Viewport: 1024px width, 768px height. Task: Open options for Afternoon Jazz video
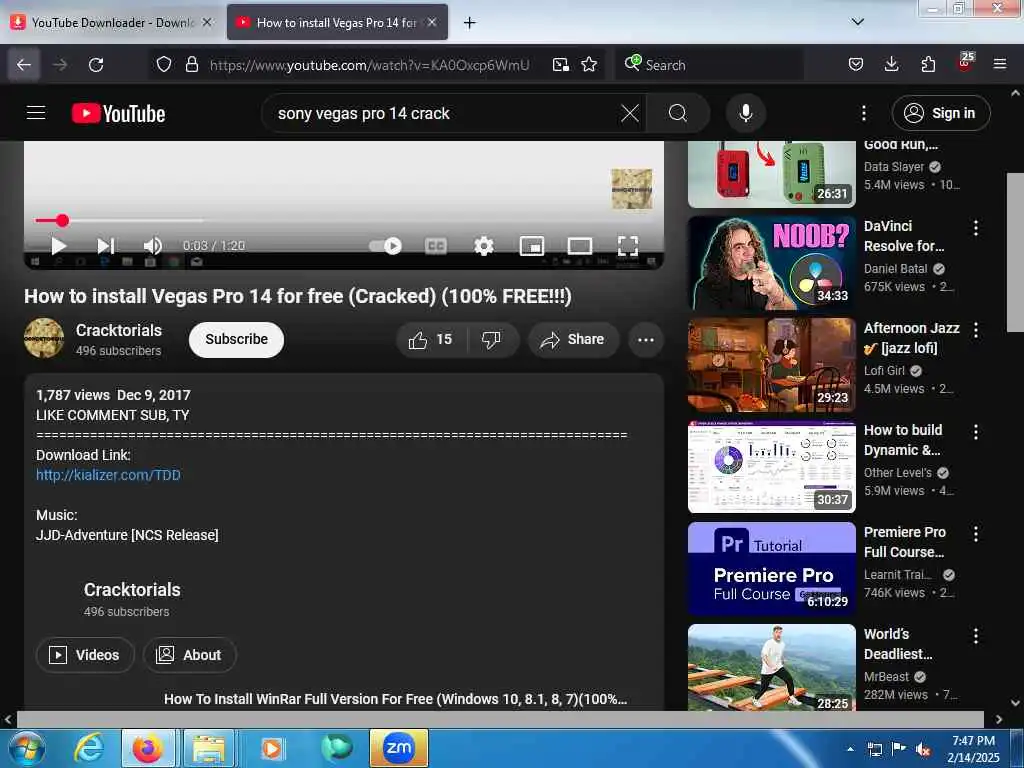976,330
